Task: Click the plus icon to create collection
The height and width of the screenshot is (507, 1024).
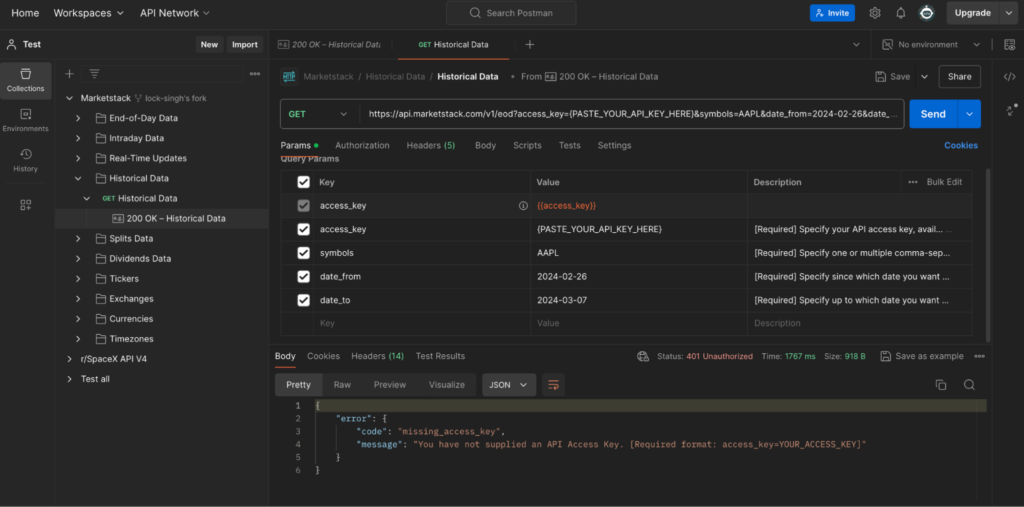Action: click(x=69, y=74)
